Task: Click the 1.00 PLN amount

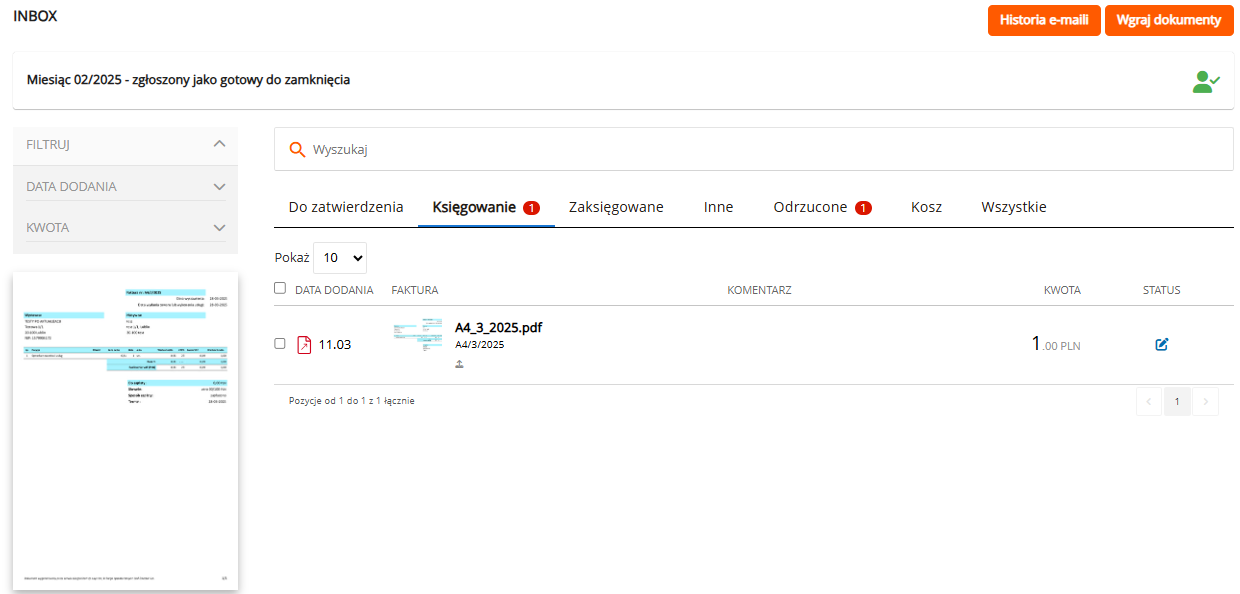Action: coord(1056,344)
